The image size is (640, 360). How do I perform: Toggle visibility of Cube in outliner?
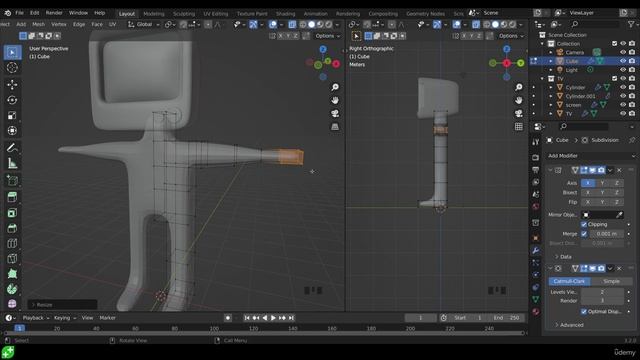tap(623, 61)
